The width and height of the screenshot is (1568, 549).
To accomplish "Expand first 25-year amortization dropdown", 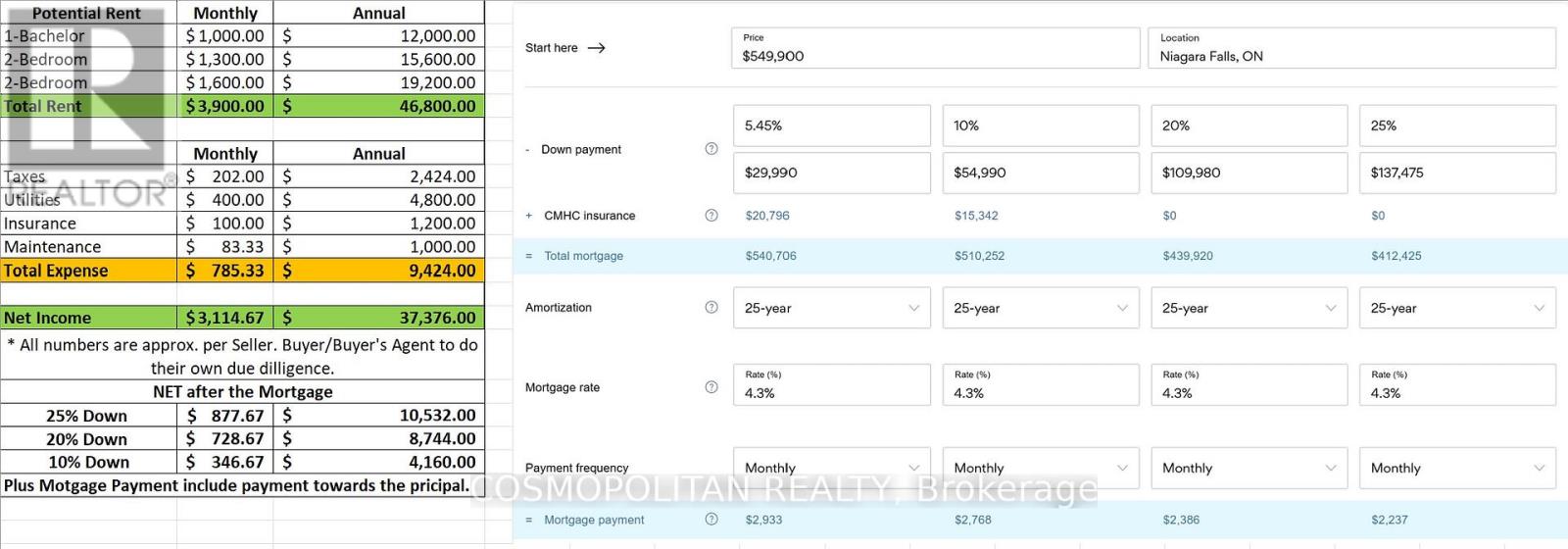I will tap(831, 308).
